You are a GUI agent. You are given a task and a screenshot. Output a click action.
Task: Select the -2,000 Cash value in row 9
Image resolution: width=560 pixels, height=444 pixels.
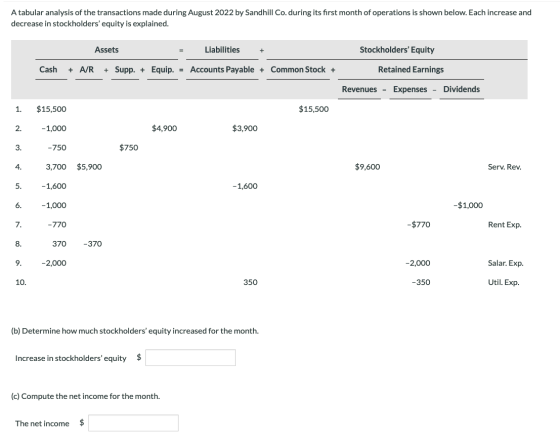tap(54, 263)
